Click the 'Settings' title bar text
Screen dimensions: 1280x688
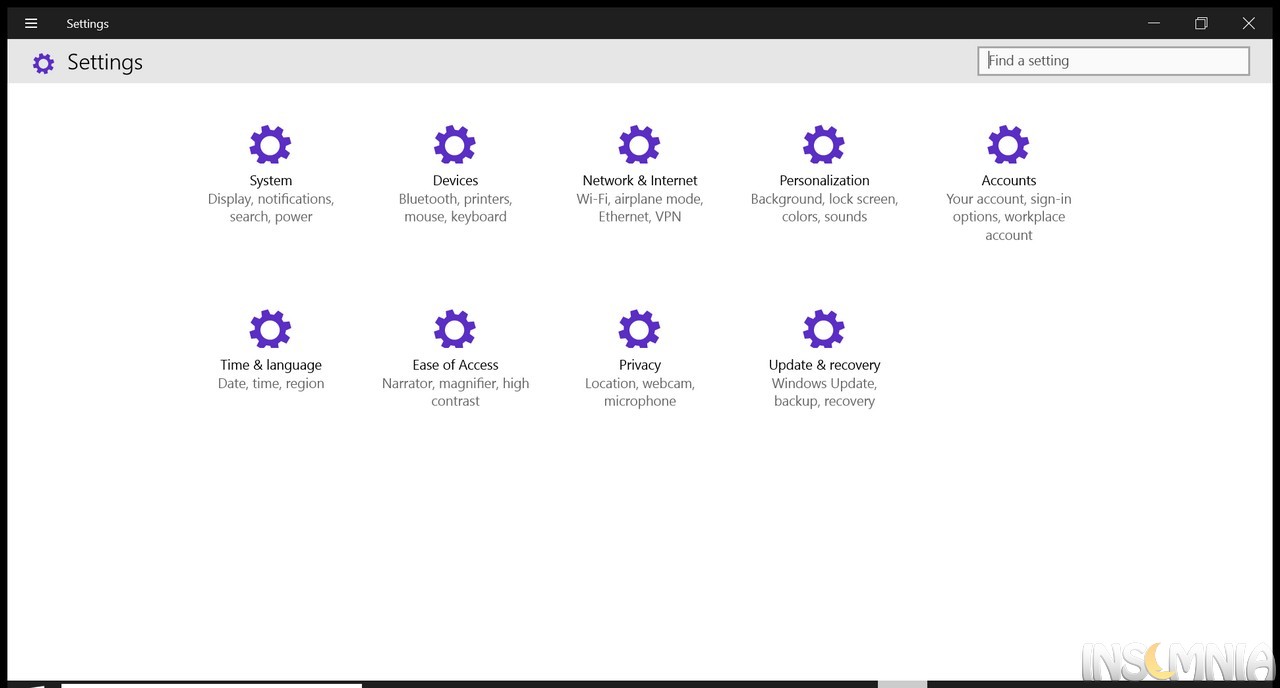coord(88,24)
